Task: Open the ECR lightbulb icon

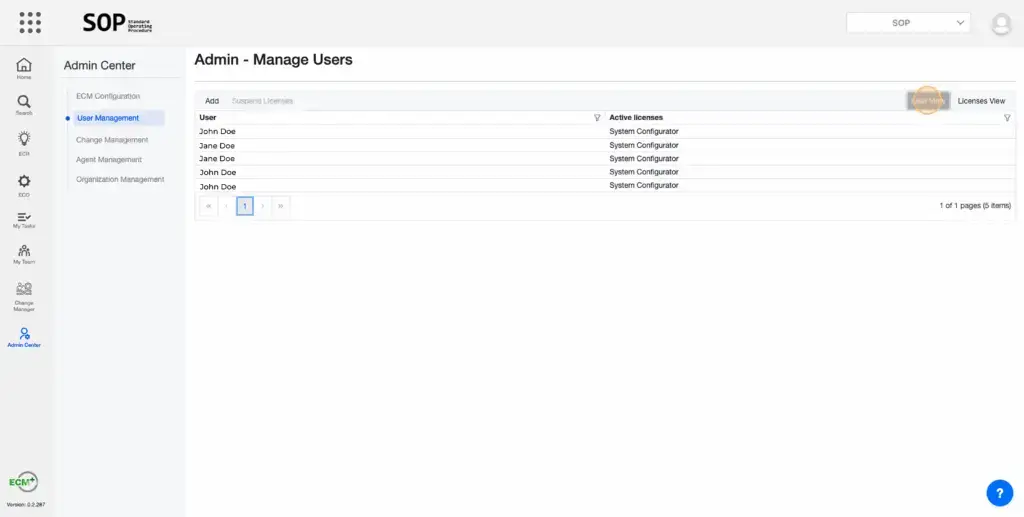Action: pyautogui.click(x=23, y=142)
